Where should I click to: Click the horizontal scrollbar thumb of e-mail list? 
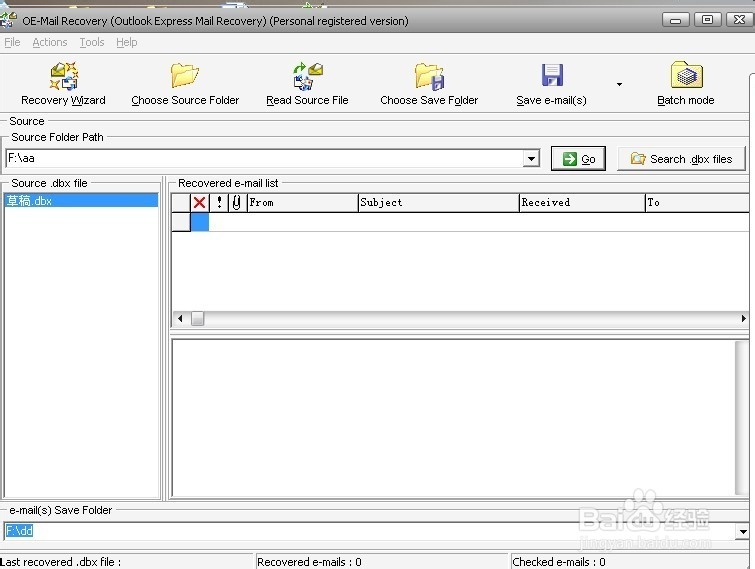197,318
